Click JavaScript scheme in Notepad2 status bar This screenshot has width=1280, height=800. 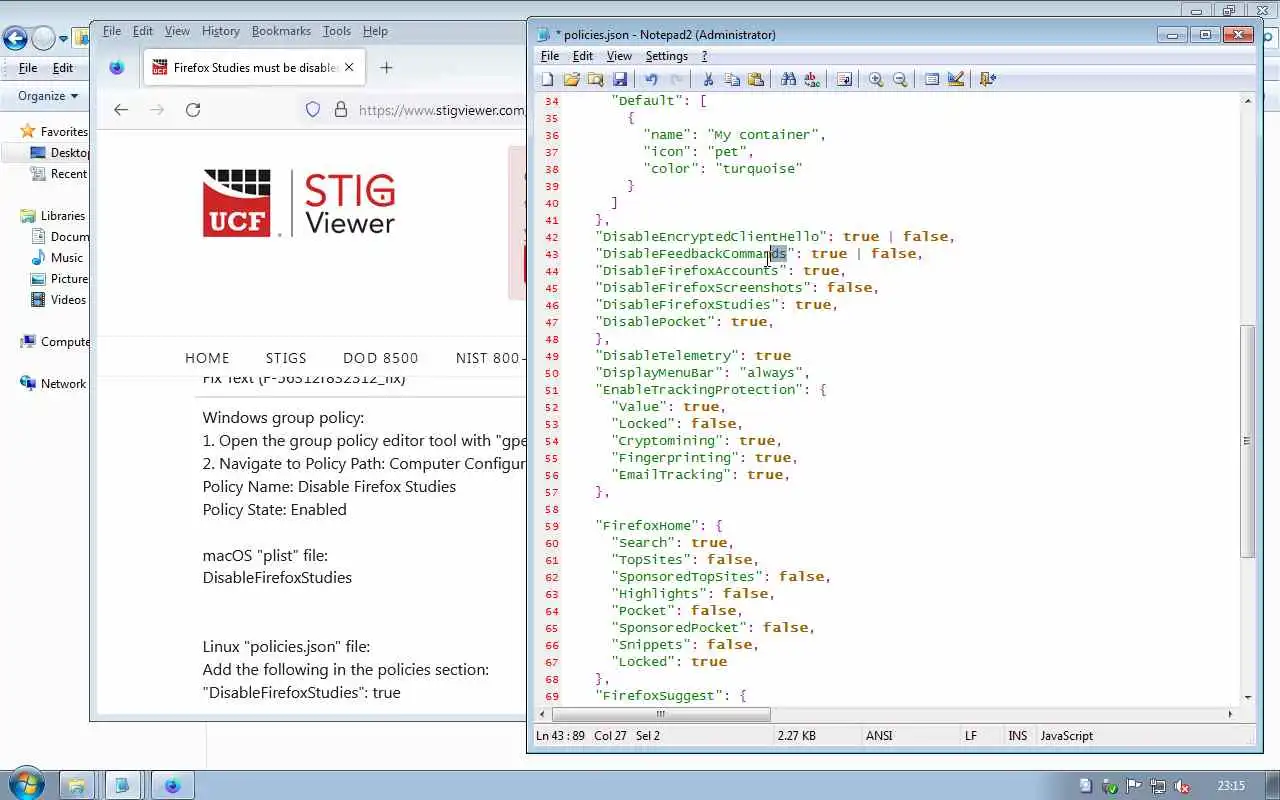point(1067,736)
